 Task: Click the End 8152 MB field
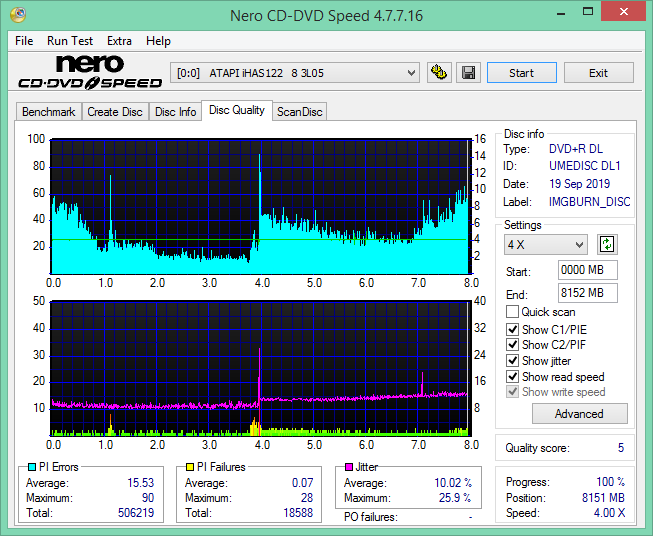pos(588,293)
